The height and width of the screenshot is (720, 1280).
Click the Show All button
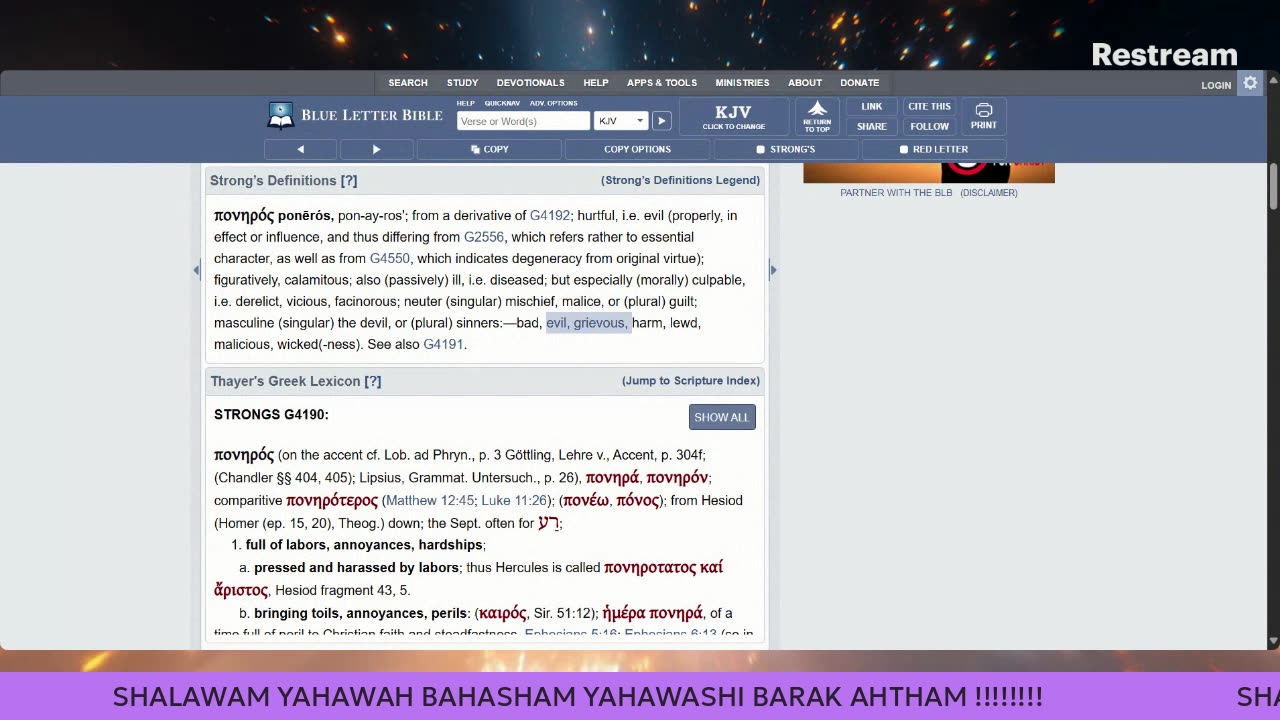click(x=722, y=417)
